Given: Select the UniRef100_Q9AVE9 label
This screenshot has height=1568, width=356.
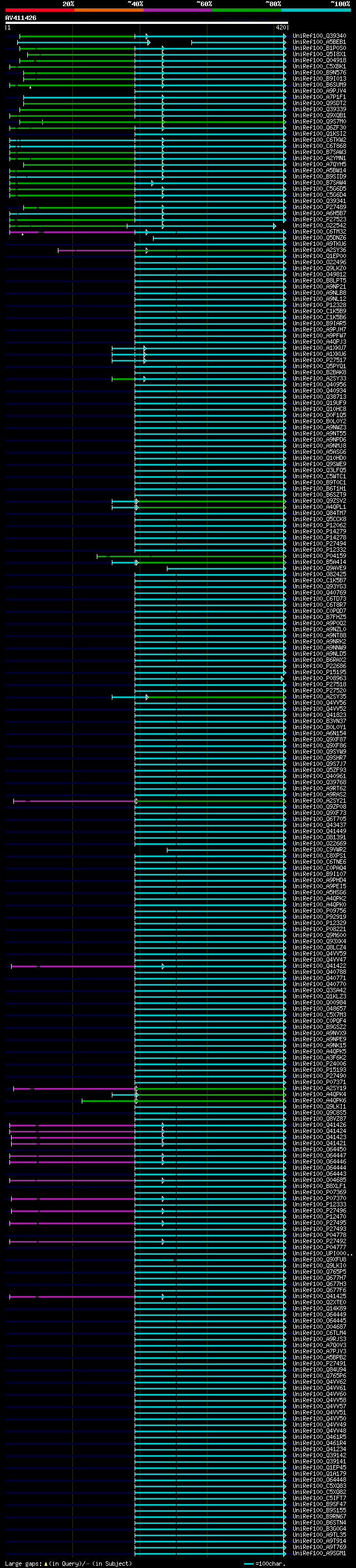Looking at the screenshot, I should [x=319, y=568].
